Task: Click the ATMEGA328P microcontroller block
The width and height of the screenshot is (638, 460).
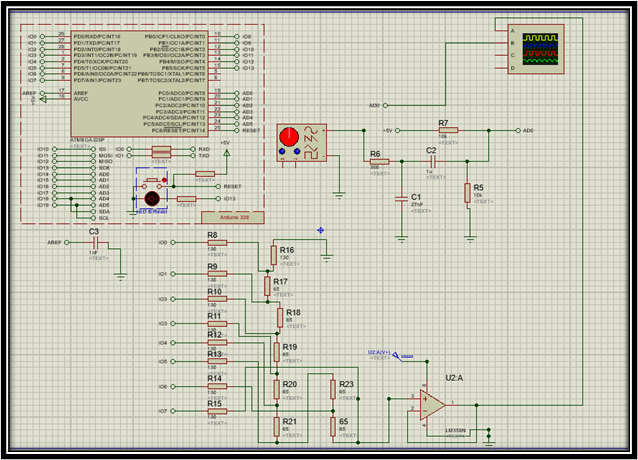Action: [139, 84]
